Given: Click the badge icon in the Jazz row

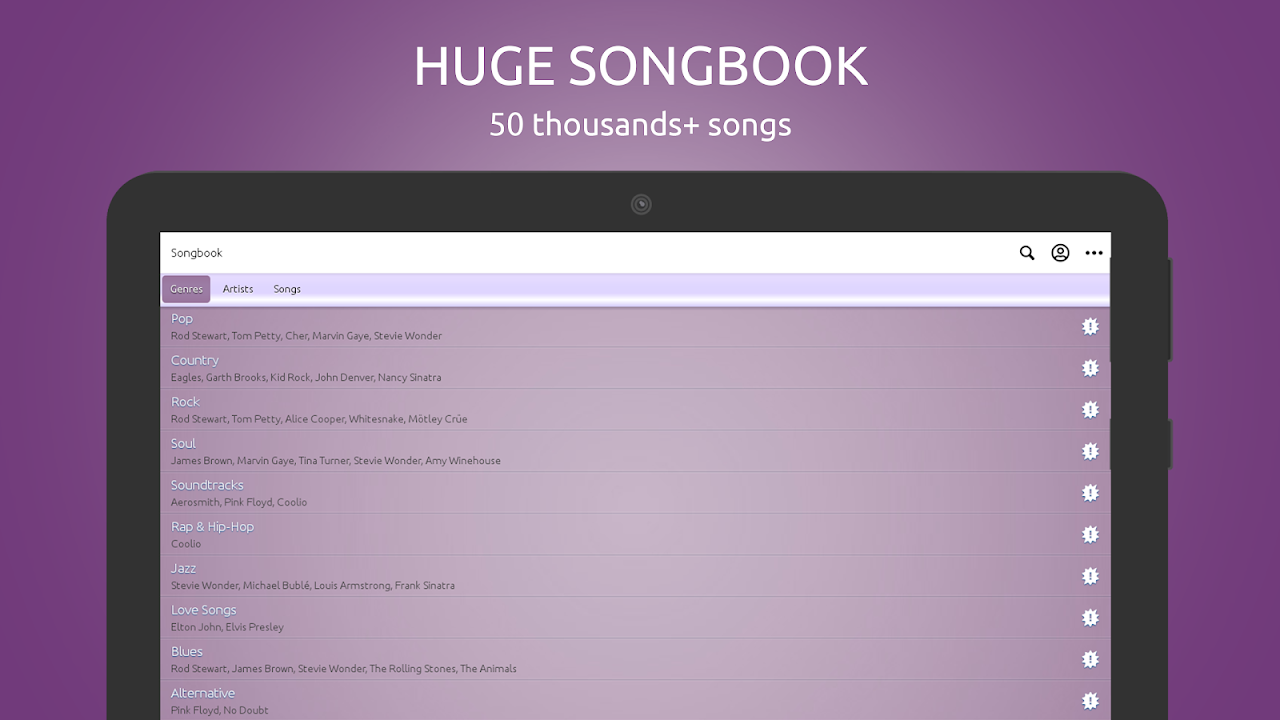Looking at the screenshot, I should (x=1090, y=576).
